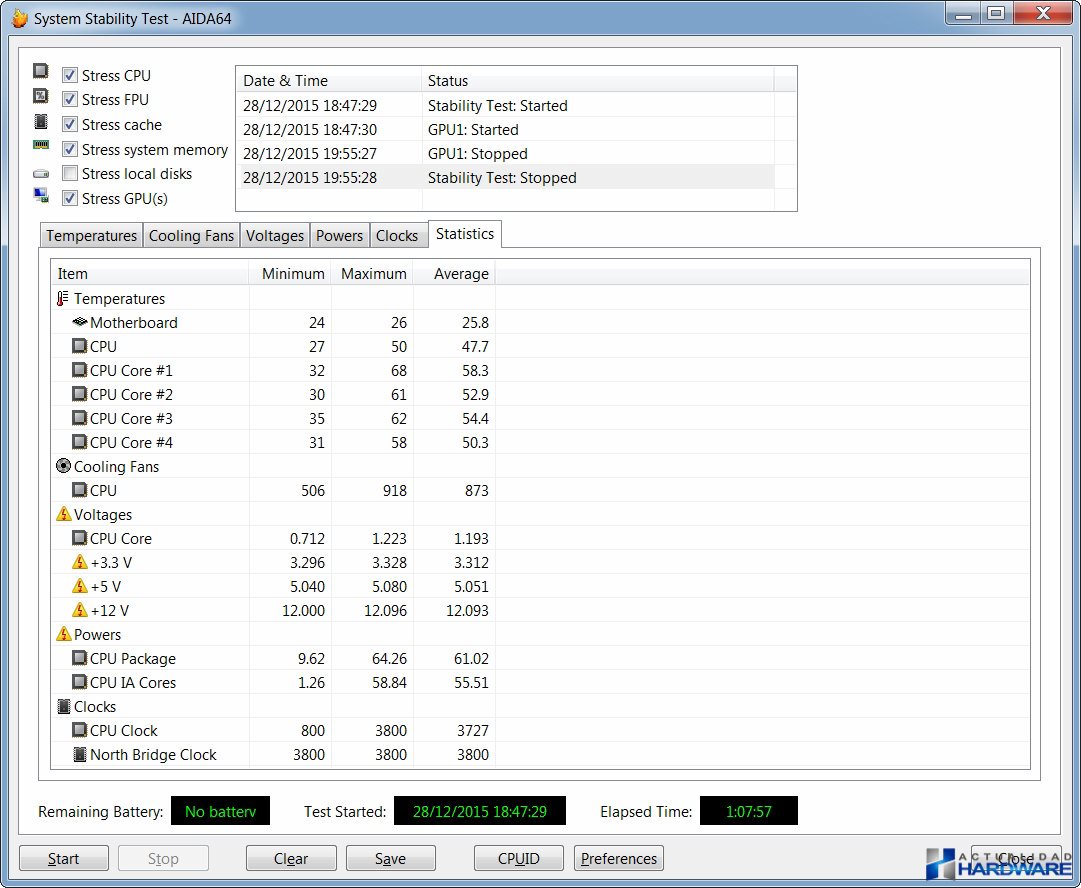The height and width of the screenshot is (888, 1081).
Task: Click the warning icon beside Powers
Action: click(63, 634)
